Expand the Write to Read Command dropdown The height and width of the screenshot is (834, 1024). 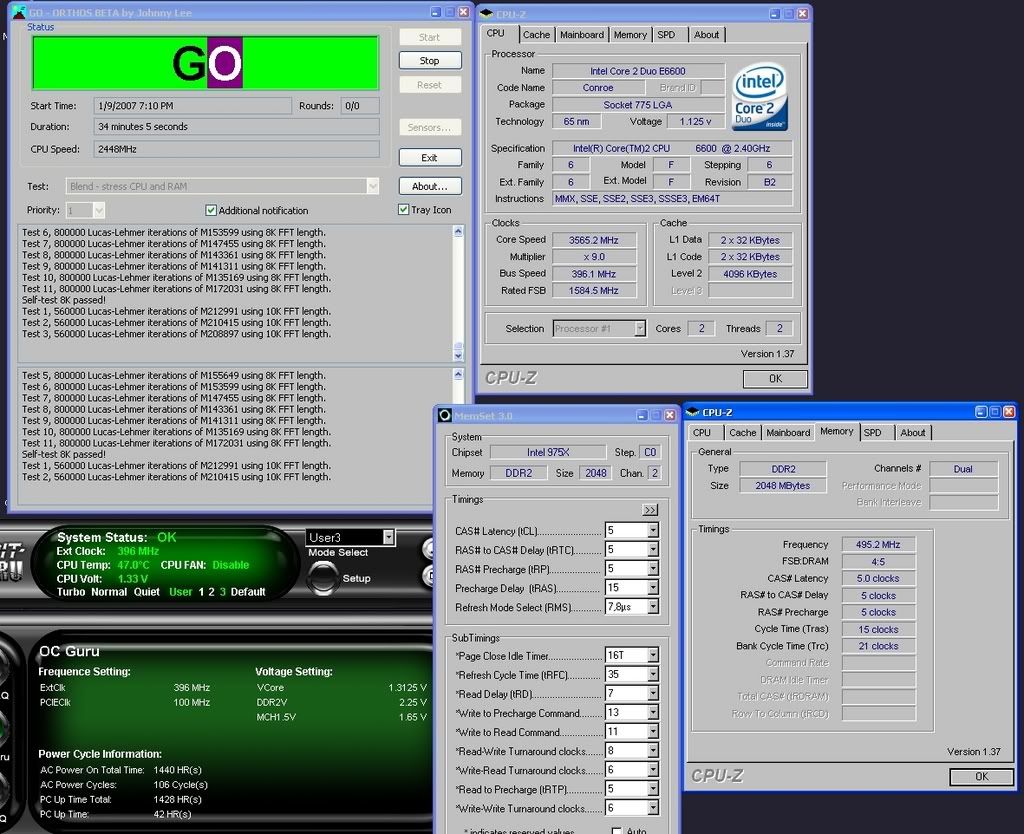pos(652,731)
